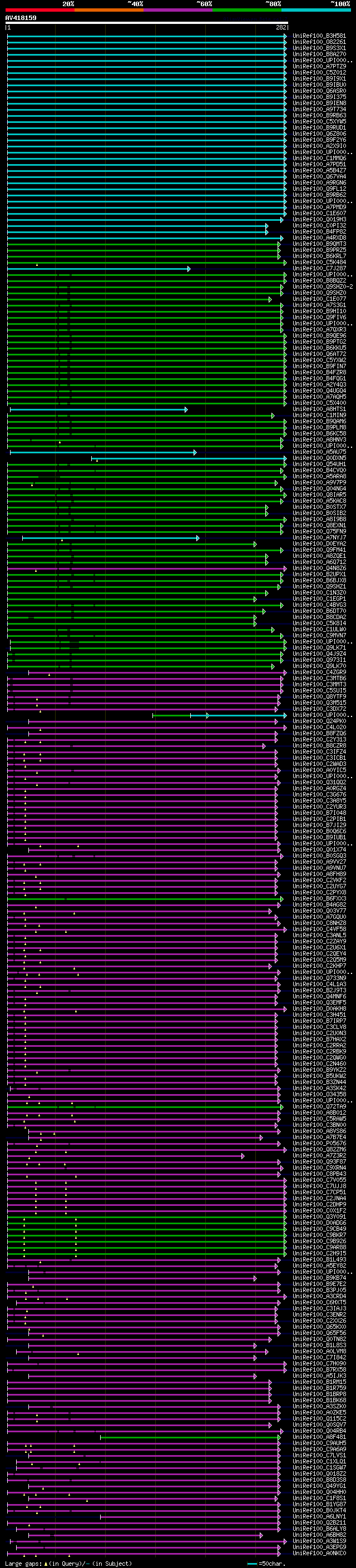Select the query name AV418159

coord(21,18)
